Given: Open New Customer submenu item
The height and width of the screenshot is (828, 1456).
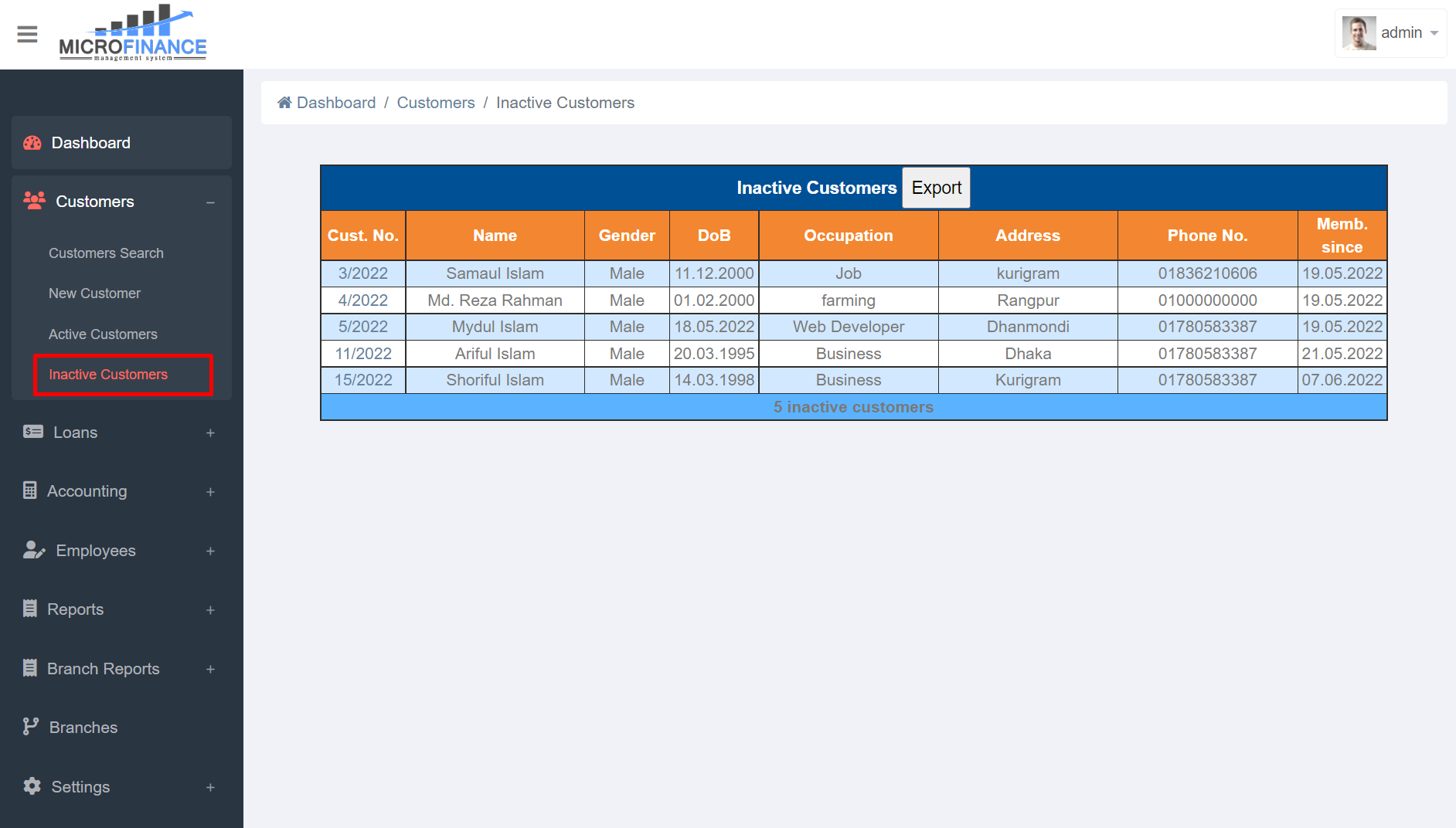Looking at the screenshot, I should [94, 294].
